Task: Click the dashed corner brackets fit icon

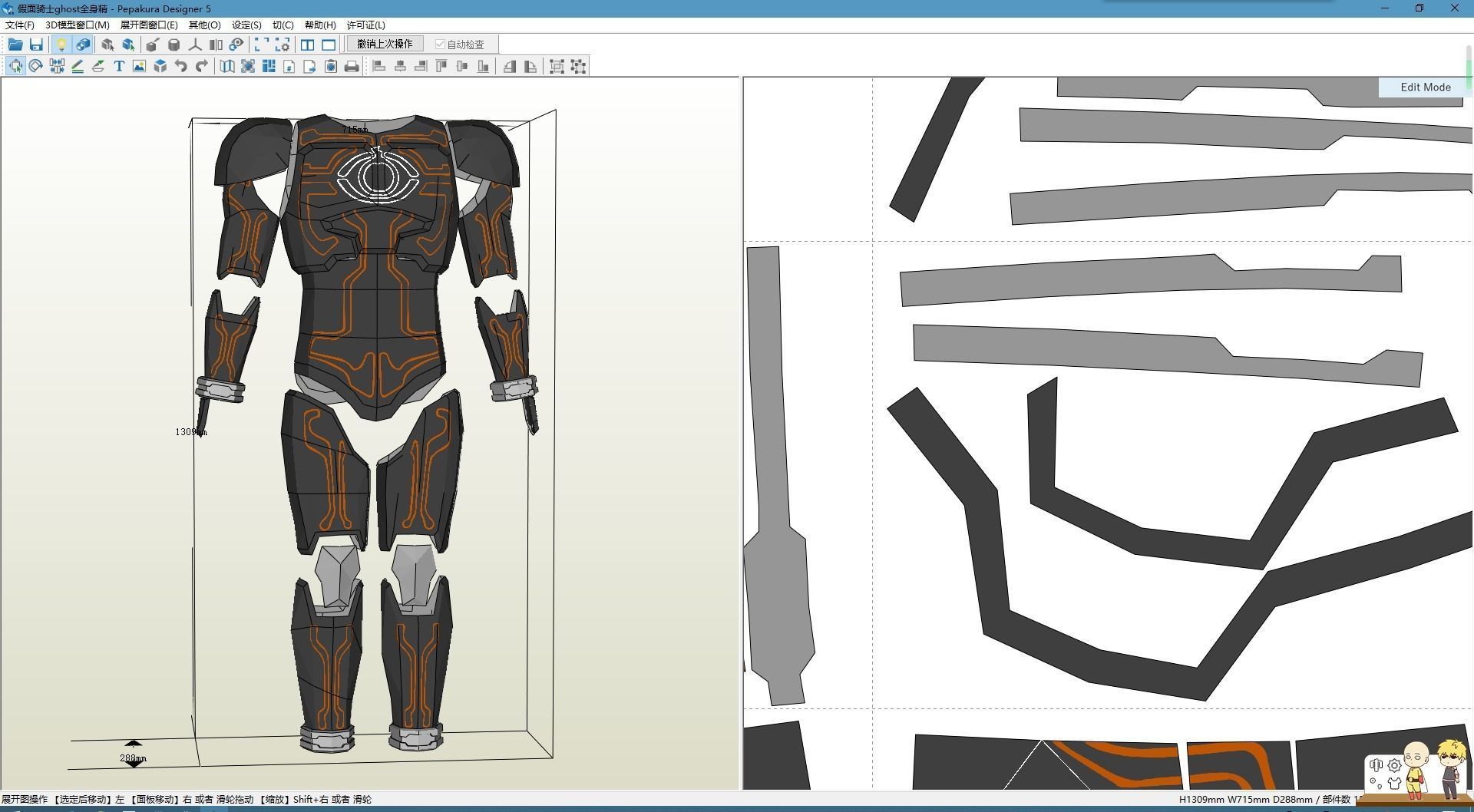Action: coord(261,45)
